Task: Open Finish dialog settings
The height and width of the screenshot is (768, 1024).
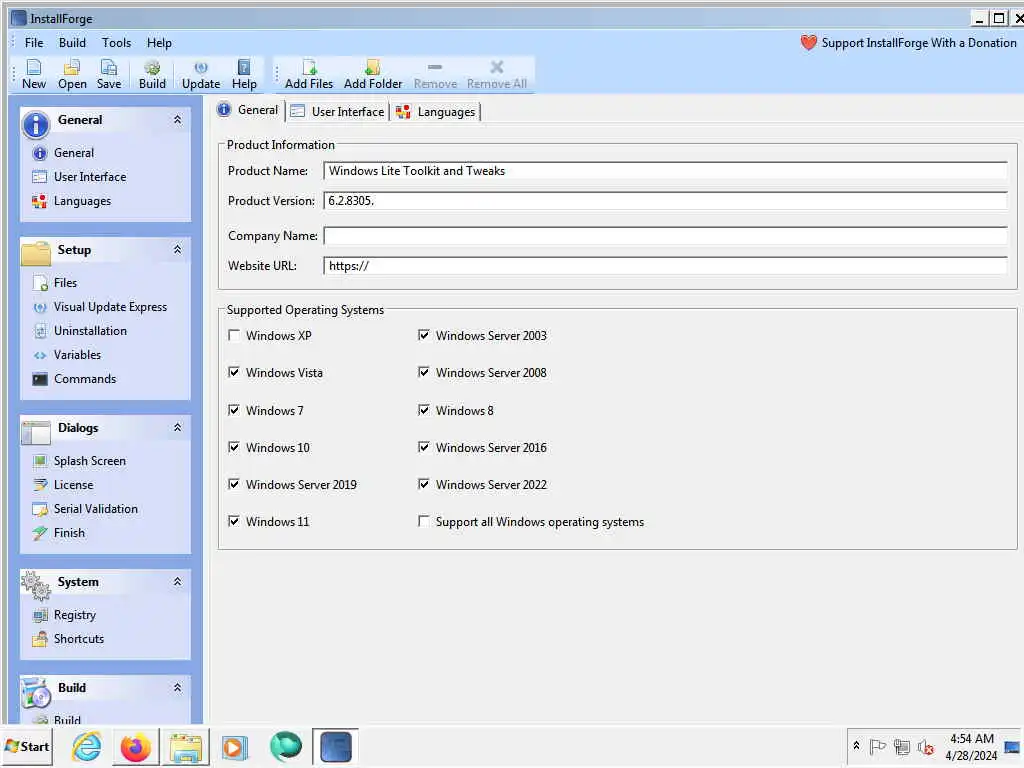Action: point(59,534)
